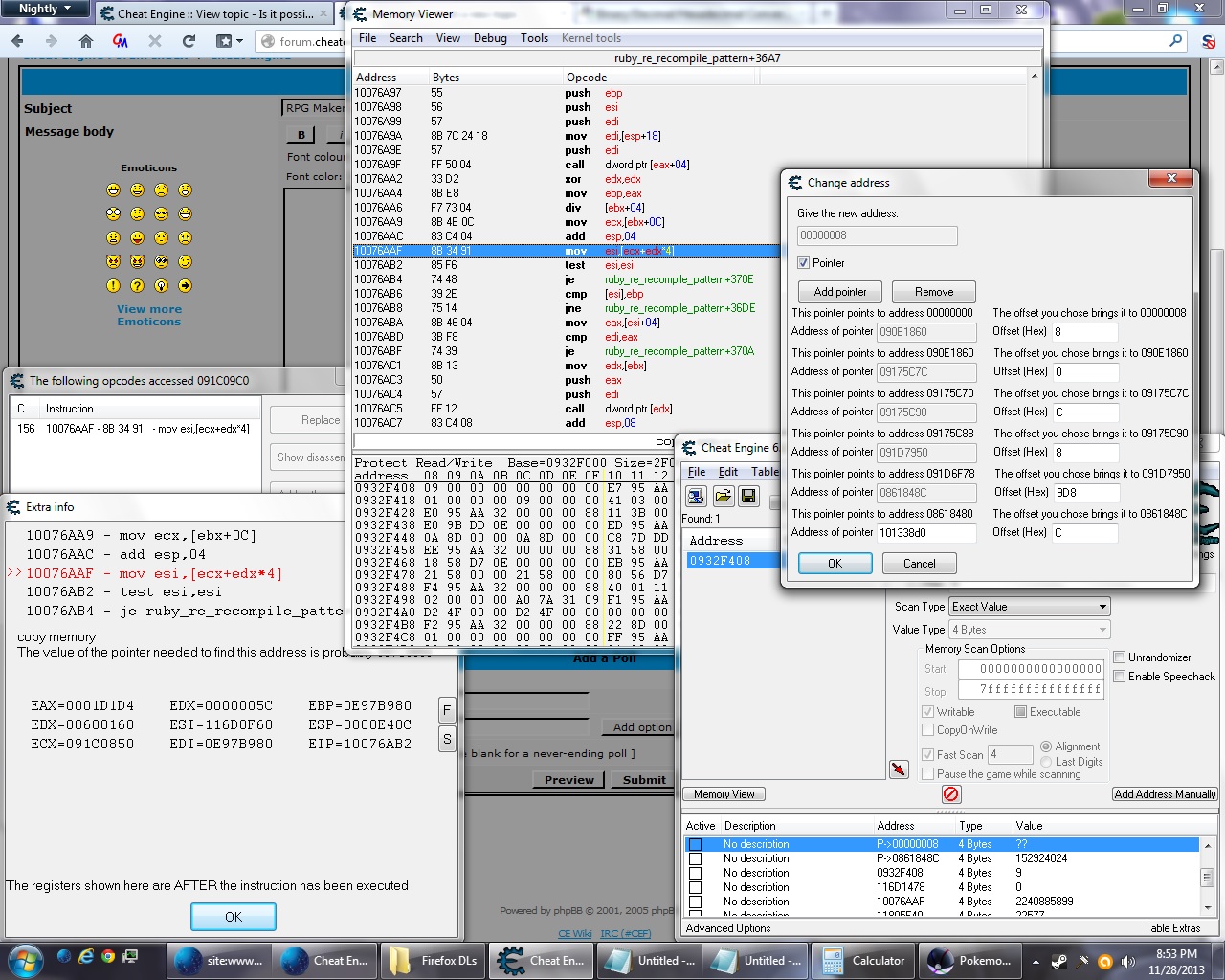1225x980 pixels.
Task: Tick the Enable Speedhack checkbox
Action: 1120,677
